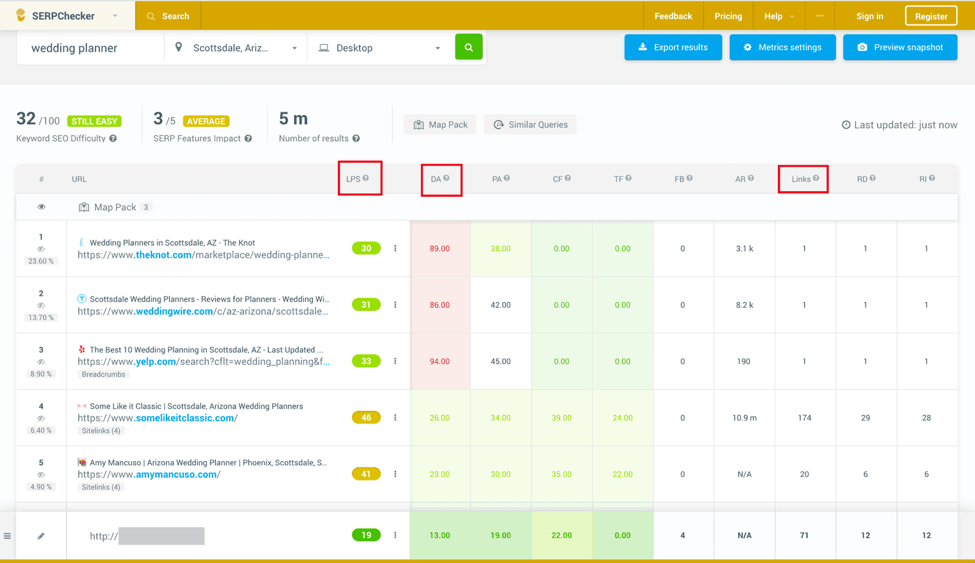
Task: Click the LPS column help icon
Action: pyautogui.click(x=366, y=178)
